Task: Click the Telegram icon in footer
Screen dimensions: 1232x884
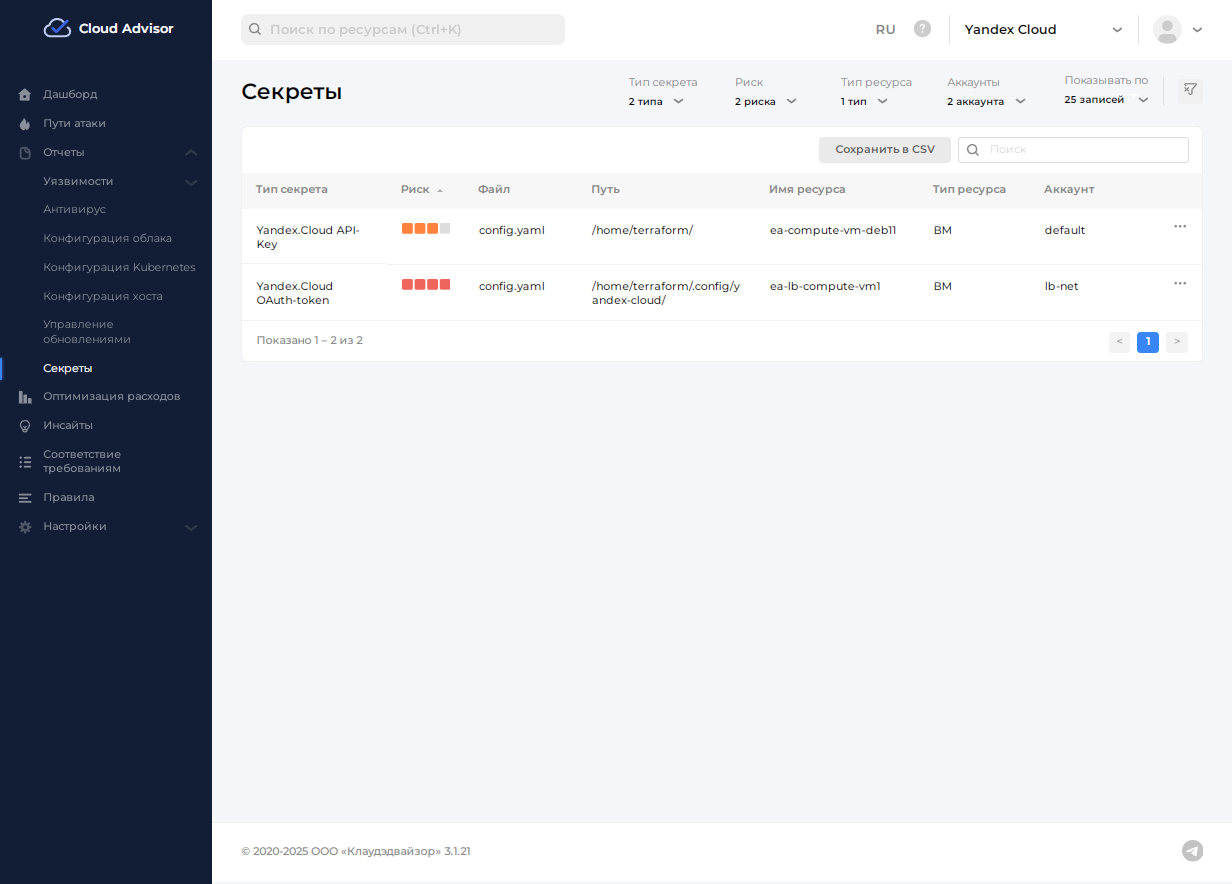Action: (1192, 851)
